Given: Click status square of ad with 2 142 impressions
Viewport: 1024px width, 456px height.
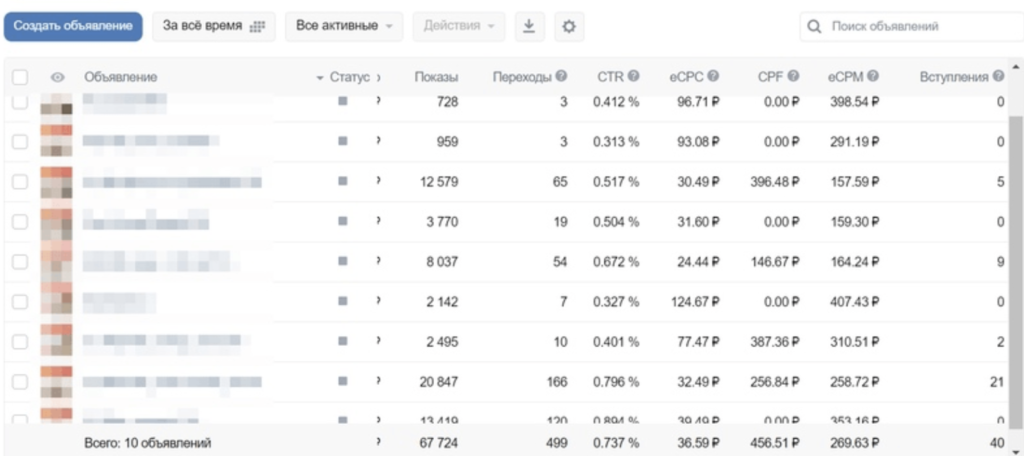Looking at the screenshot, I should [x=343, y=301].
